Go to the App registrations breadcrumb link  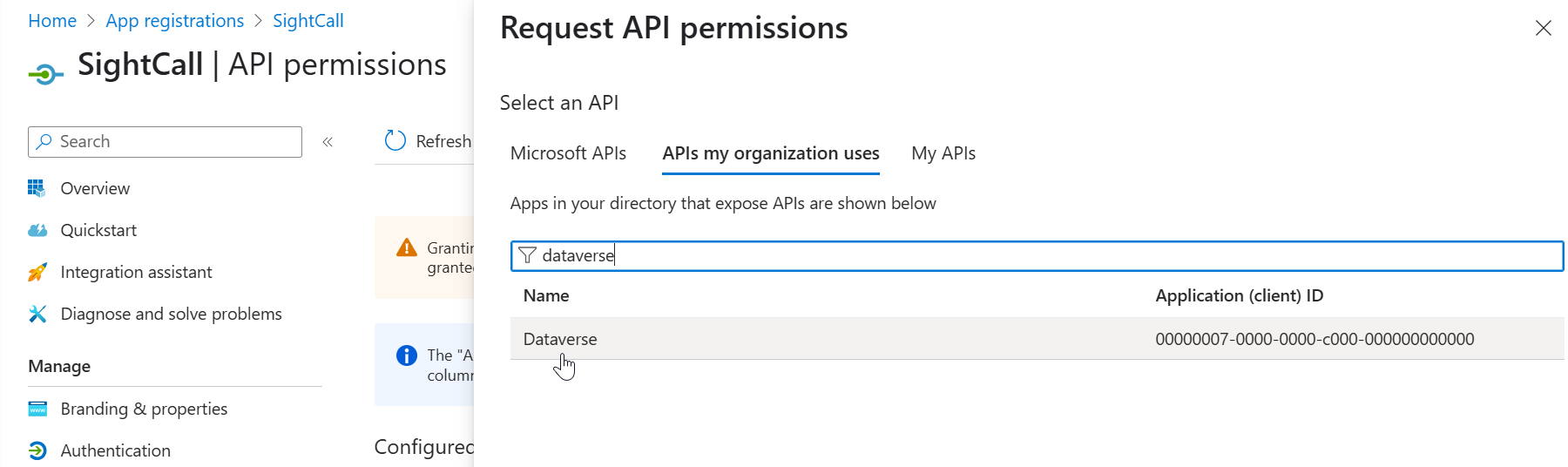[175, 21]
